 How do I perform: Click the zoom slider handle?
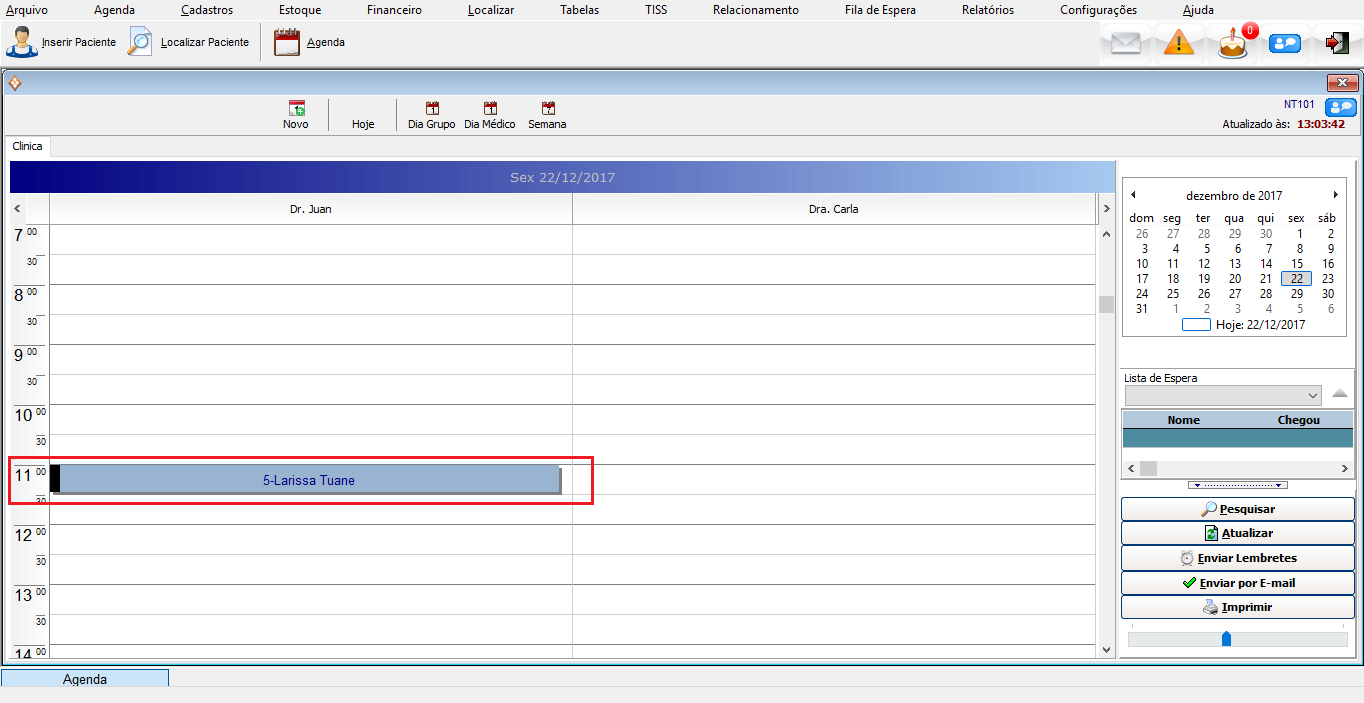[x=1226, y=639]
